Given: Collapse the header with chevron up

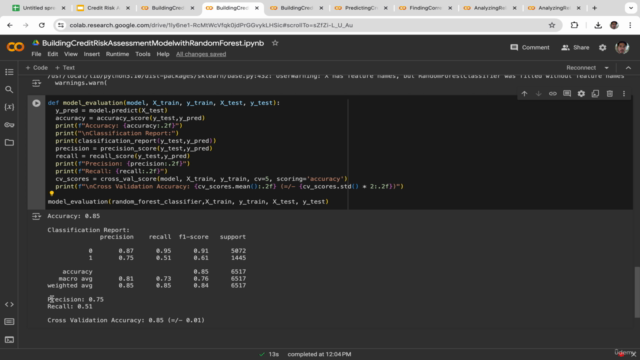Looking at the screenshot, I should [629, 68].
